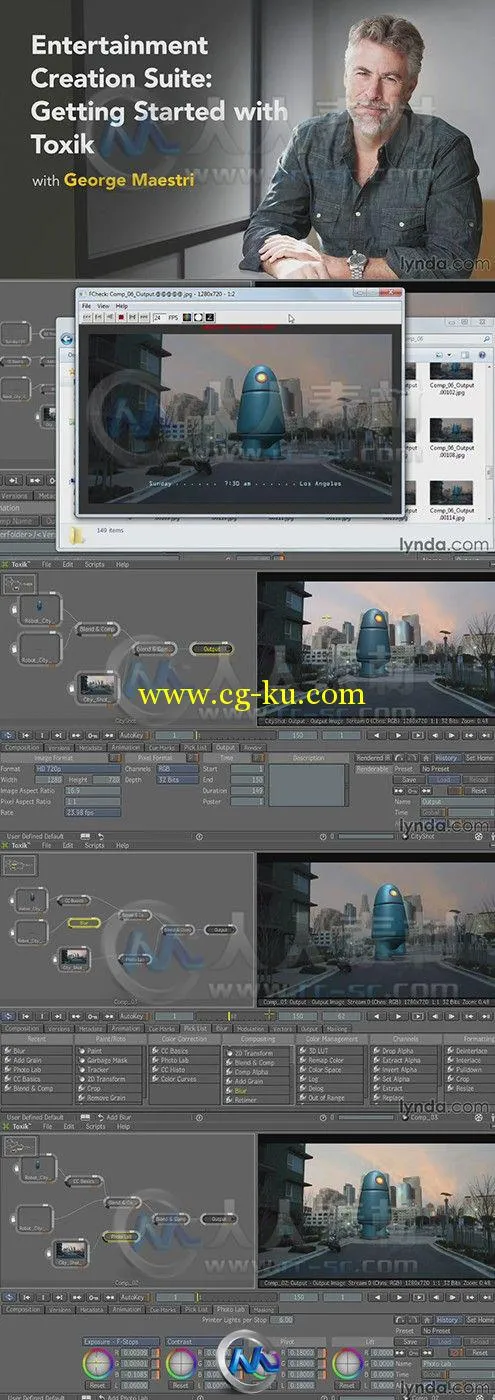This screenshot has height=1400, width=495.
Task: Switch to the Modulation tab
Action: [x=251, y=1028]
